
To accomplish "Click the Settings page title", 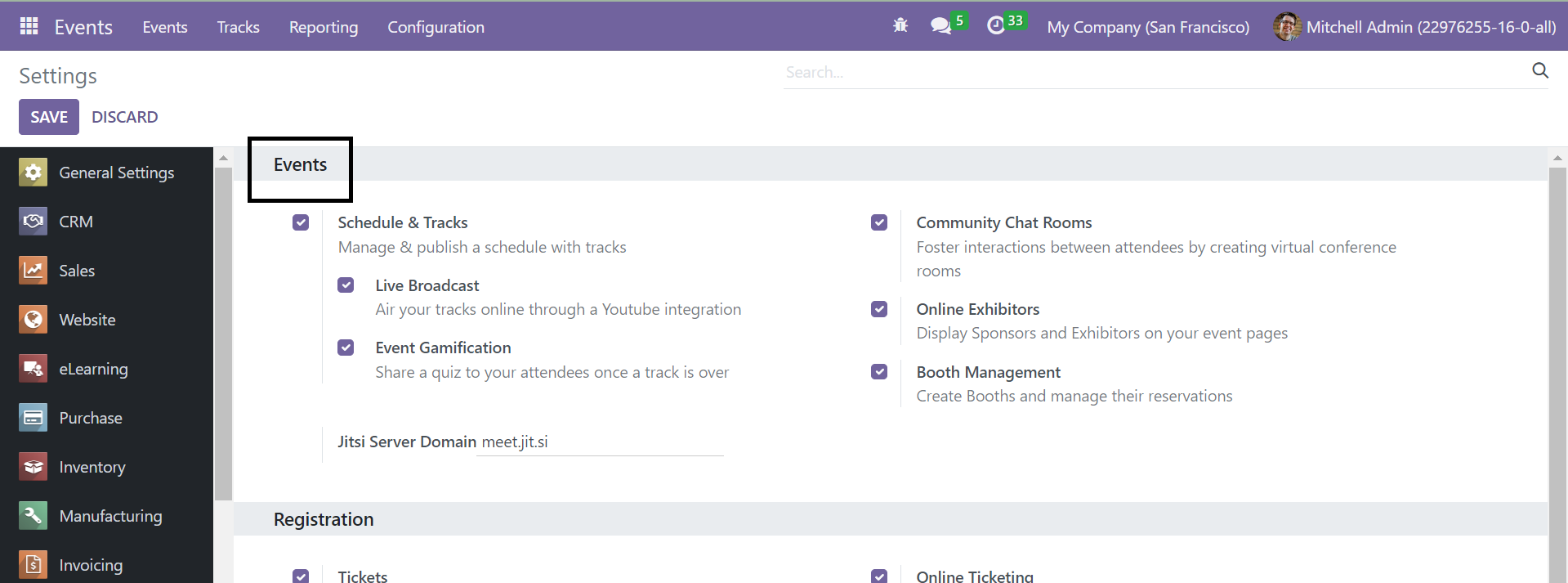I will click(58, 76).
